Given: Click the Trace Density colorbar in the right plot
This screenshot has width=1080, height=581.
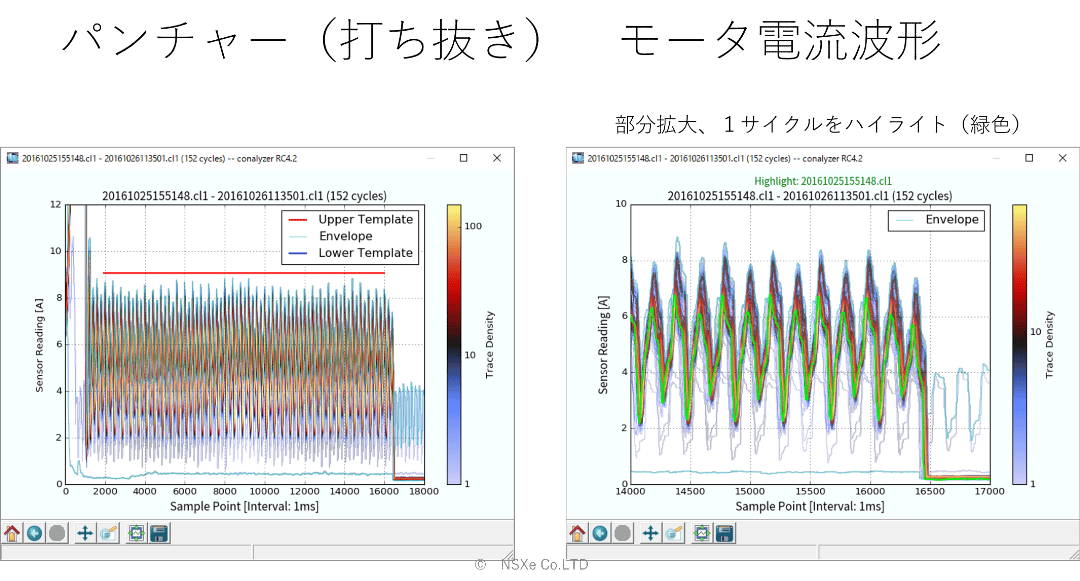Looking at the screenshot, I should pos(1019,344).
